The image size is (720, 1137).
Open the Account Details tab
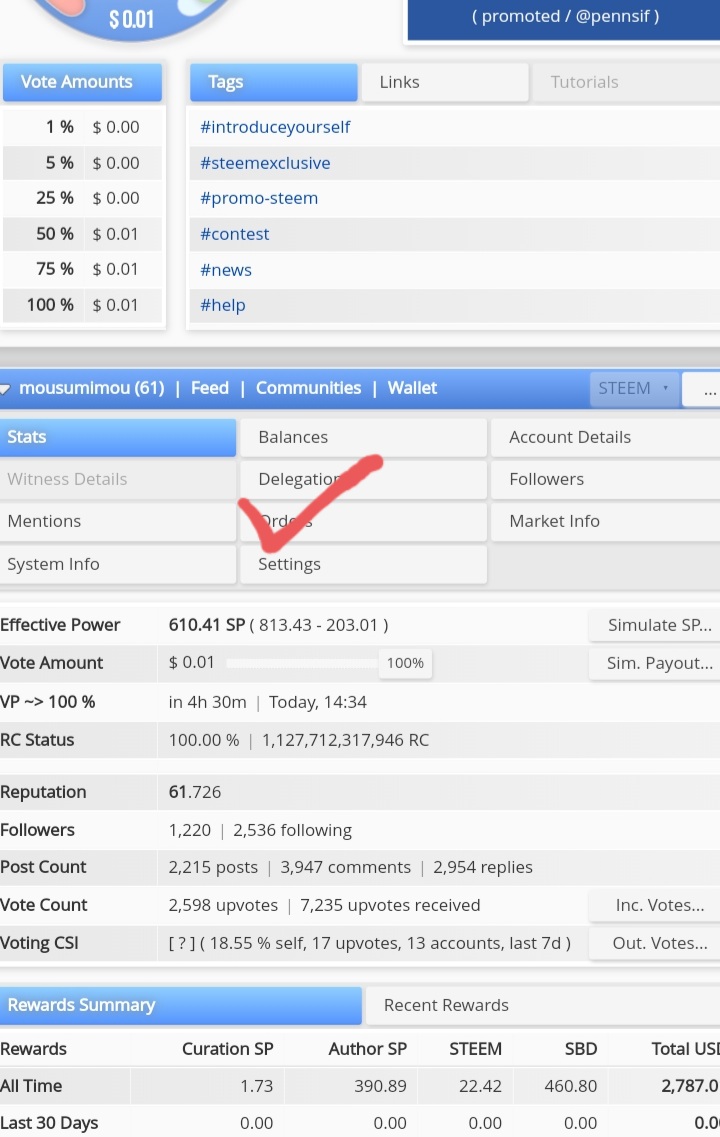[x=605, y=437]
